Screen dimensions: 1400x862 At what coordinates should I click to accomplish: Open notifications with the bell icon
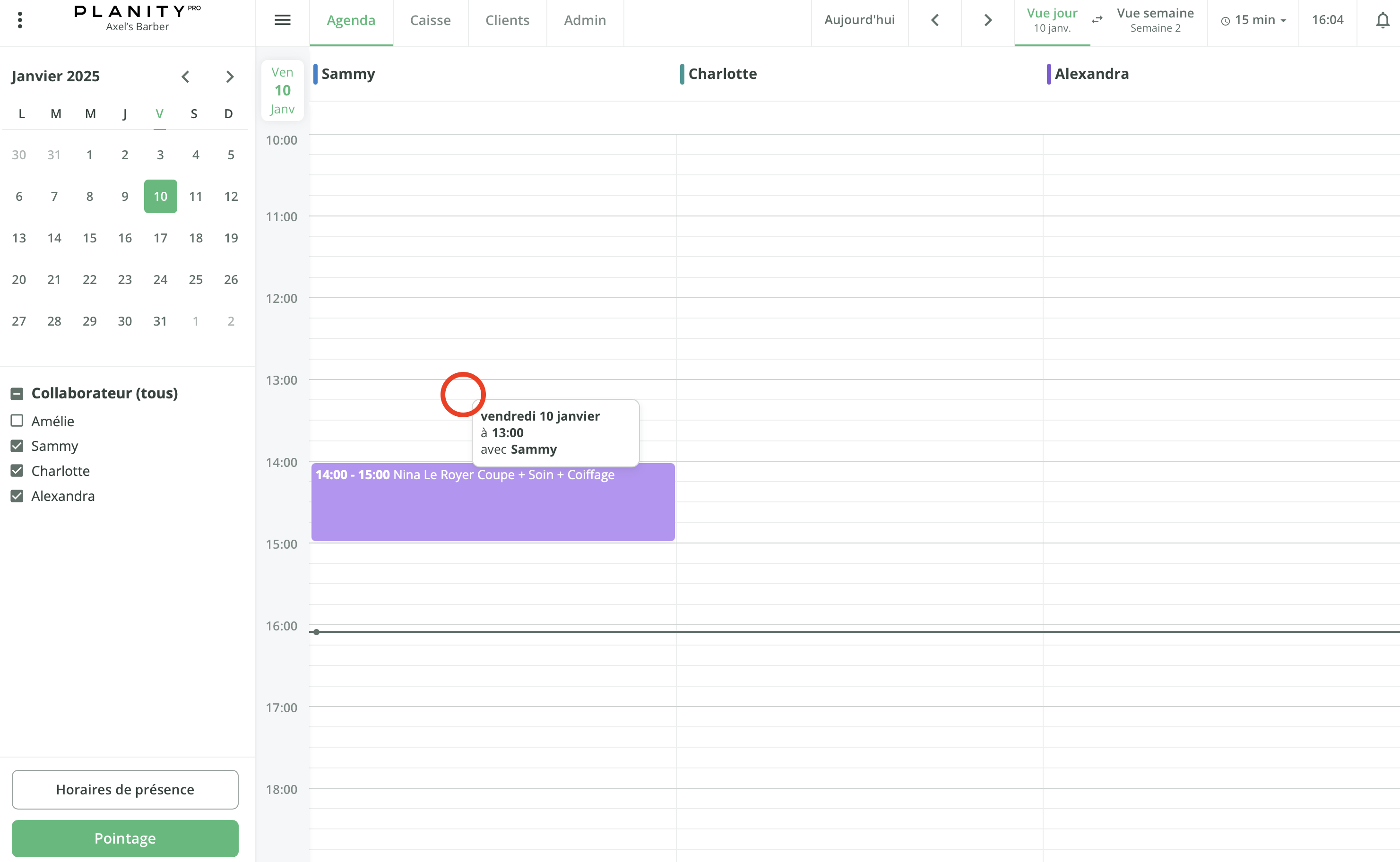point(1383,19)
